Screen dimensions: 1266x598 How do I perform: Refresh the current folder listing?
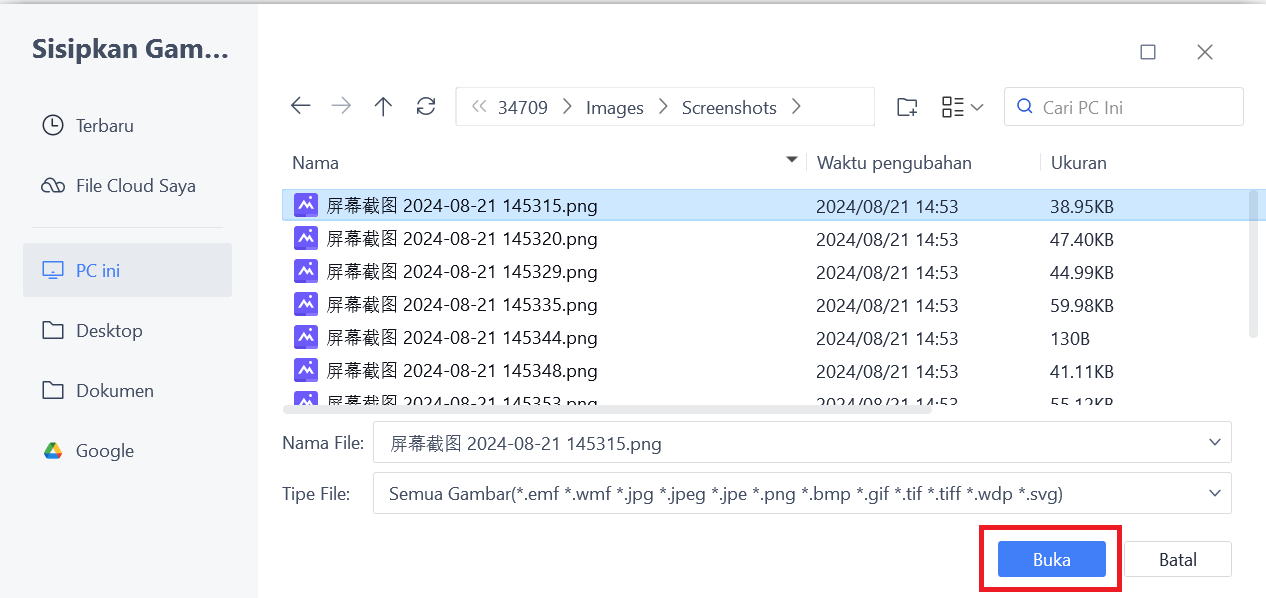click(x=426, y=106)
